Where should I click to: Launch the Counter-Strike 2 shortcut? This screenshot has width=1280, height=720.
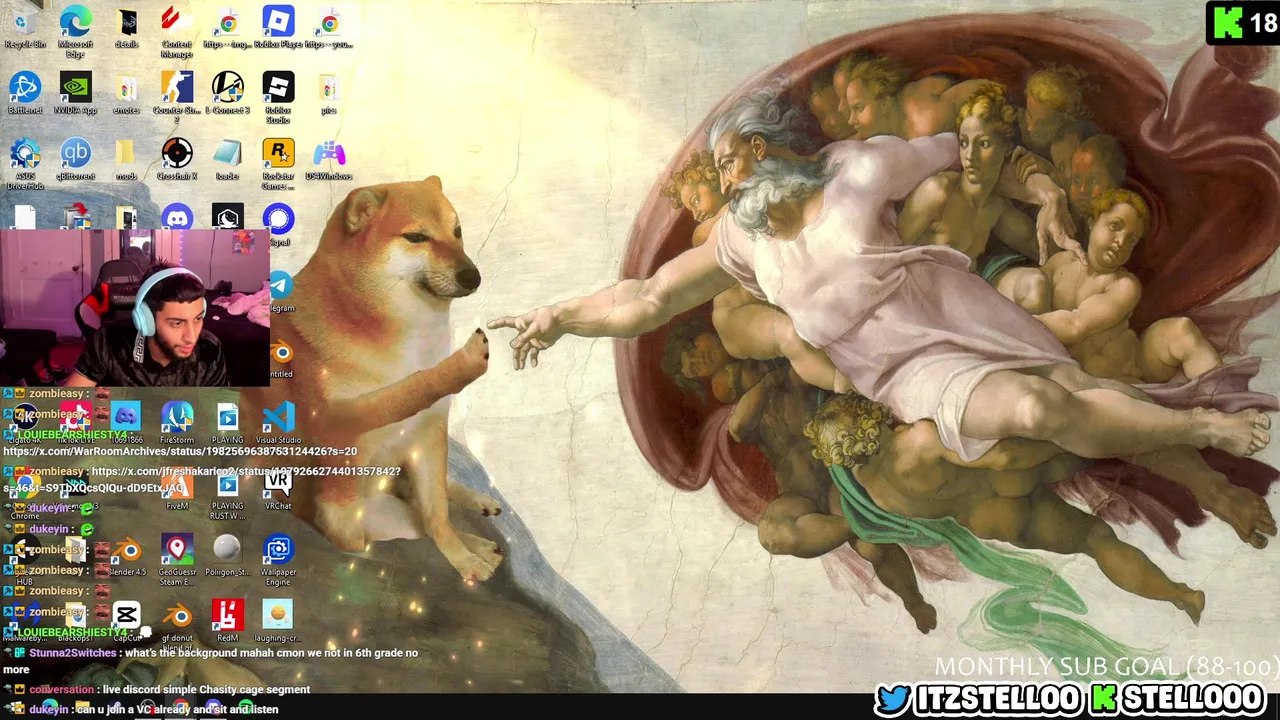(177, 97)
